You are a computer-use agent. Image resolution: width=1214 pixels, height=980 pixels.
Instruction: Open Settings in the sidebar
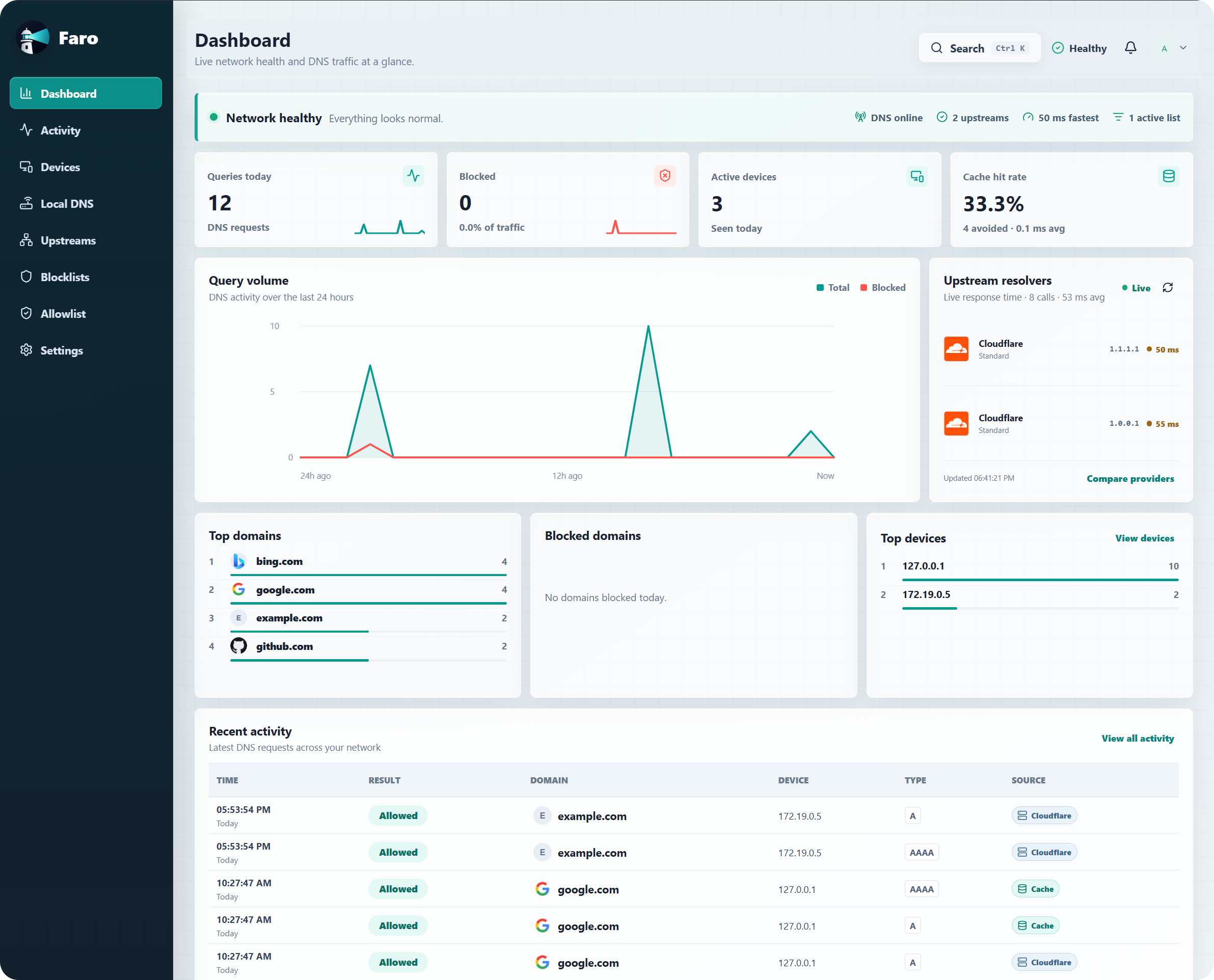86,350
